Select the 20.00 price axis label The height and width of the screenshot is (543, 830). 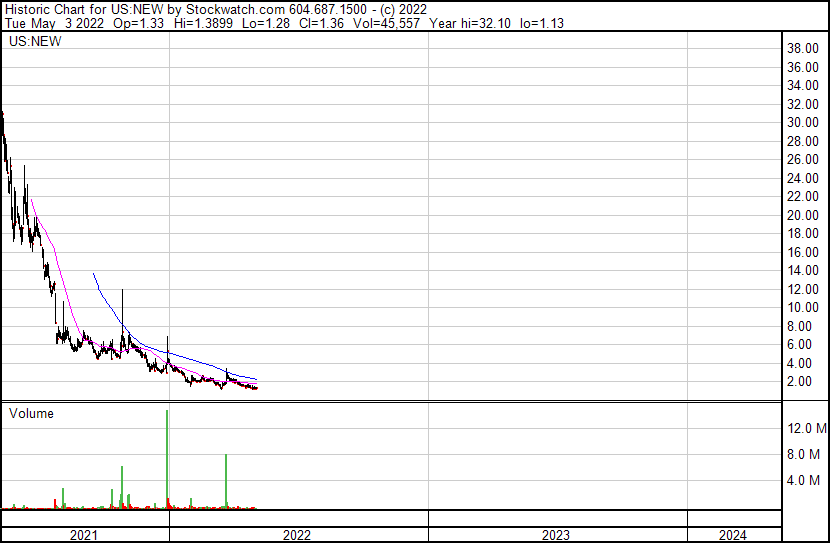(x=805, y=215)
